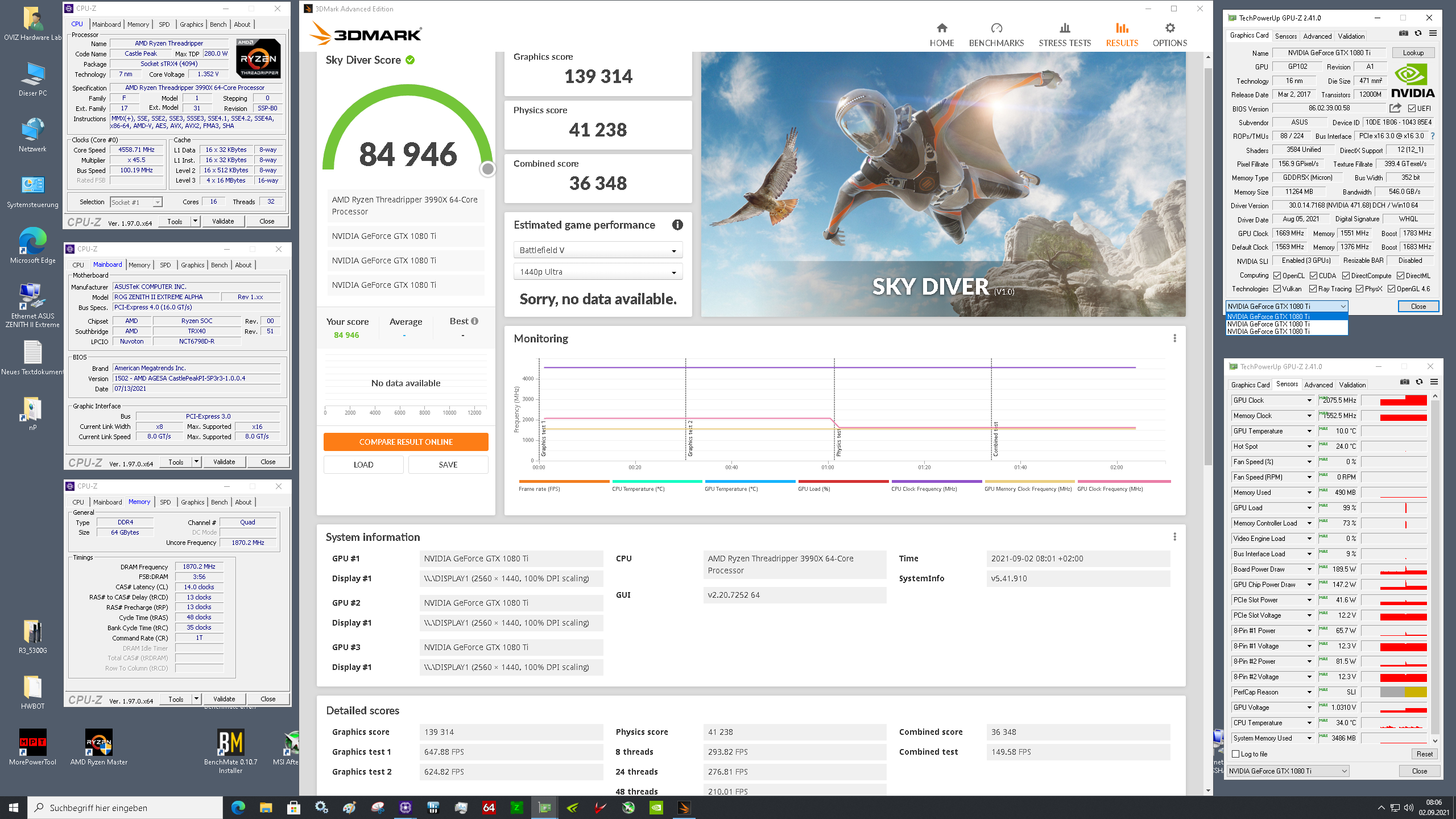The height and width of the screenshot is (819, 1456).
Task: Refresh GPU-Z data in Graphics Card window
Action: (x=1418, y=34)
